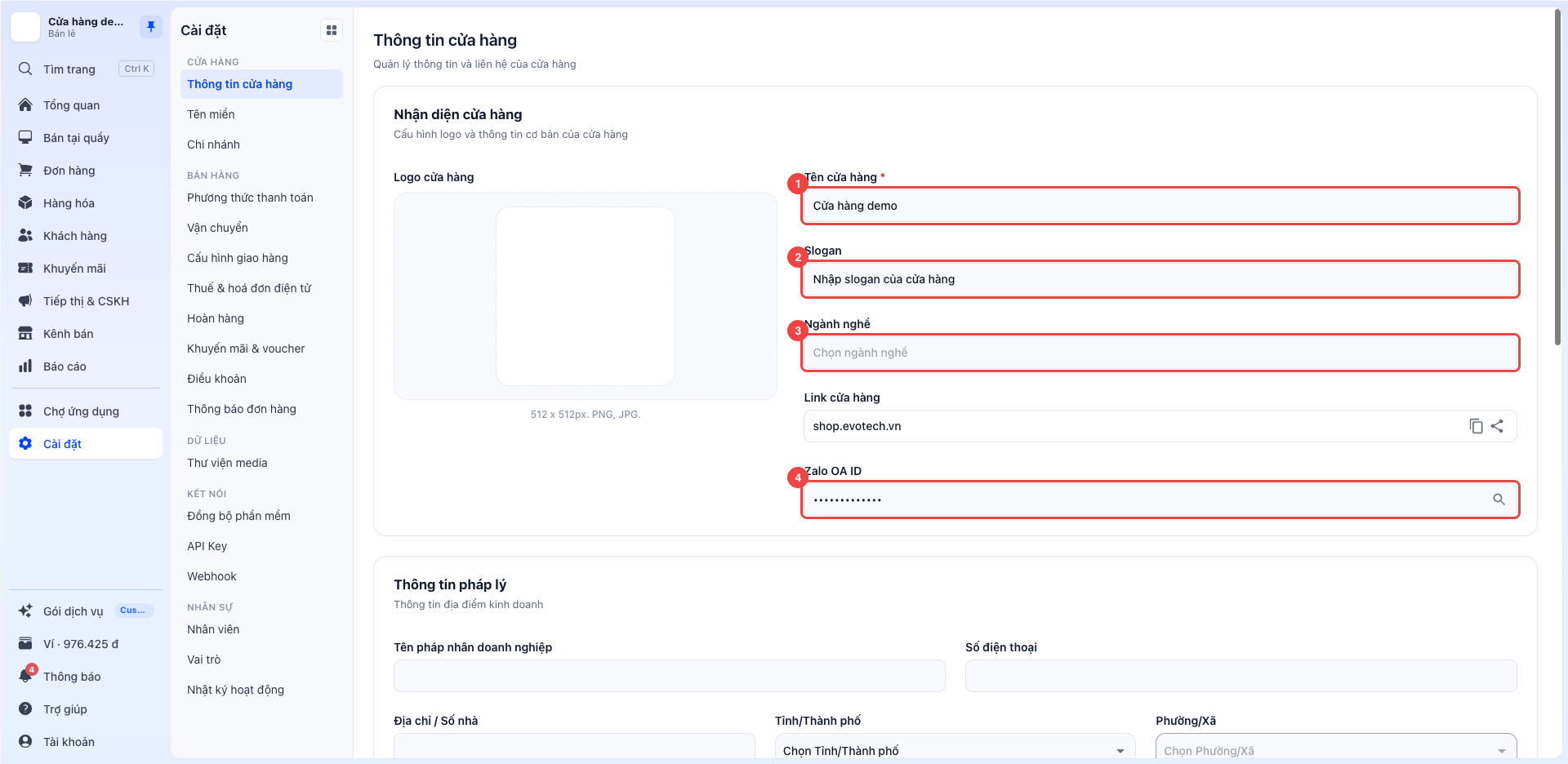
Task: Click the search icon in Zalo OA ID field
Action: 1499,500
